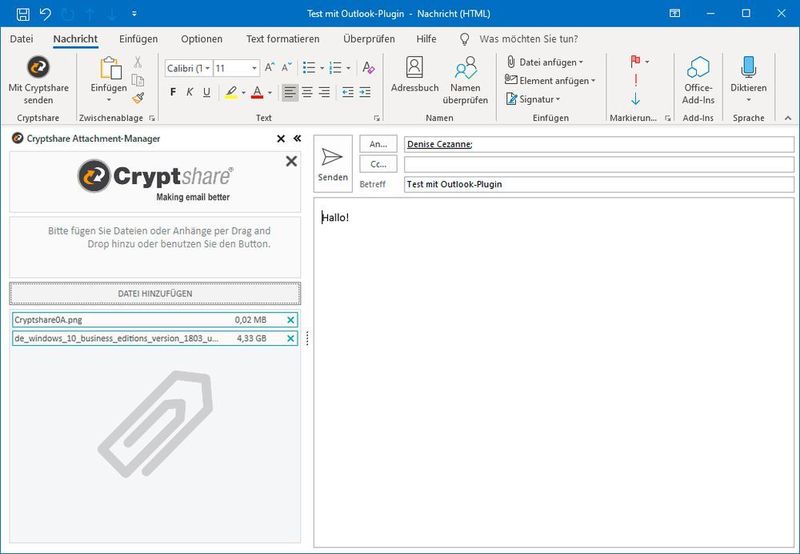Cut selection with the scissors icon

(x=138, y=62)
